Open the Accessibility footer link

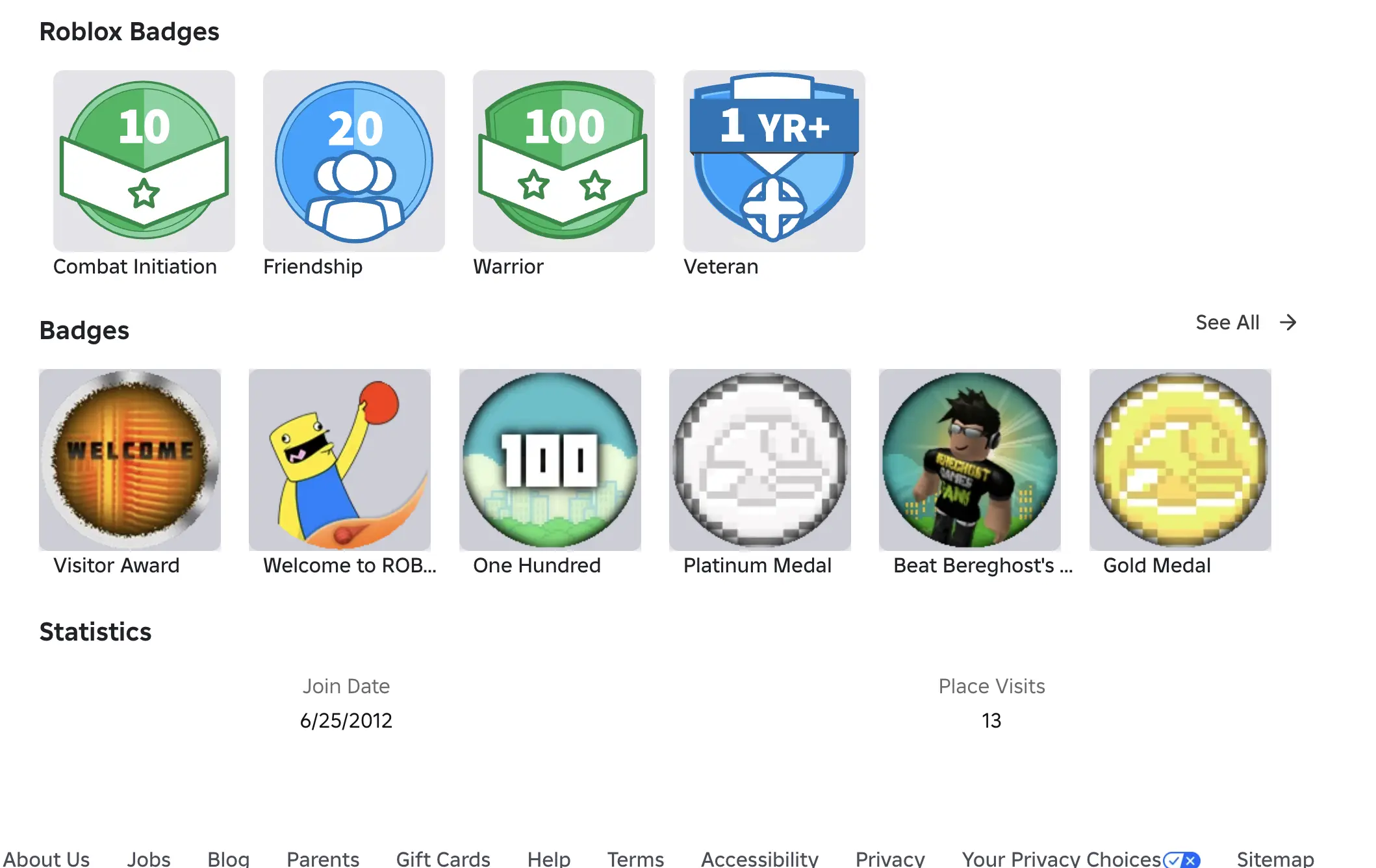(x=759, y=859)
